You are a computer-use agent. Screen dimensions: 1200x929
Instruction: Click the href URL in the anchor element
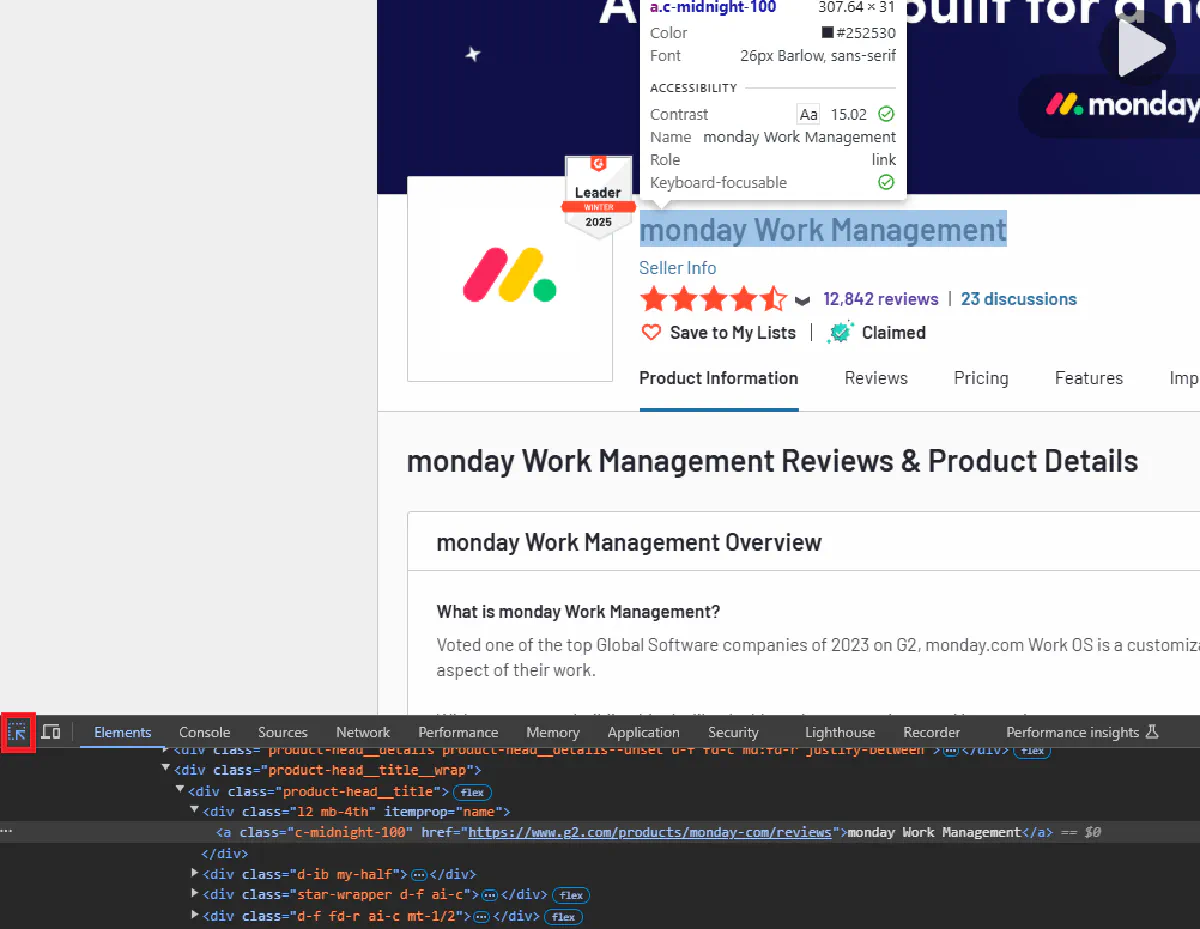[650, 832]
